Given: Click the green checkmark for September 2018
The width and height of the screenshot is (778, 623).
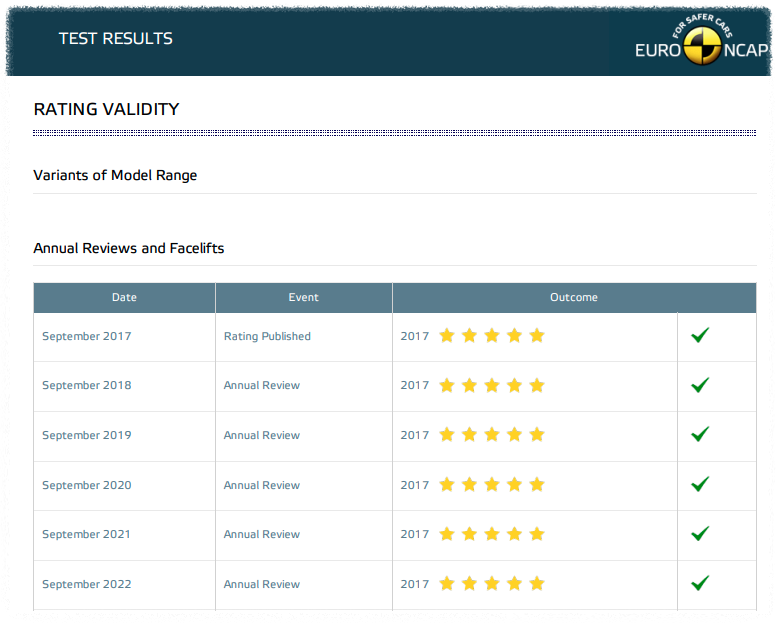Looking at the screenshot, I should point(700,385).
